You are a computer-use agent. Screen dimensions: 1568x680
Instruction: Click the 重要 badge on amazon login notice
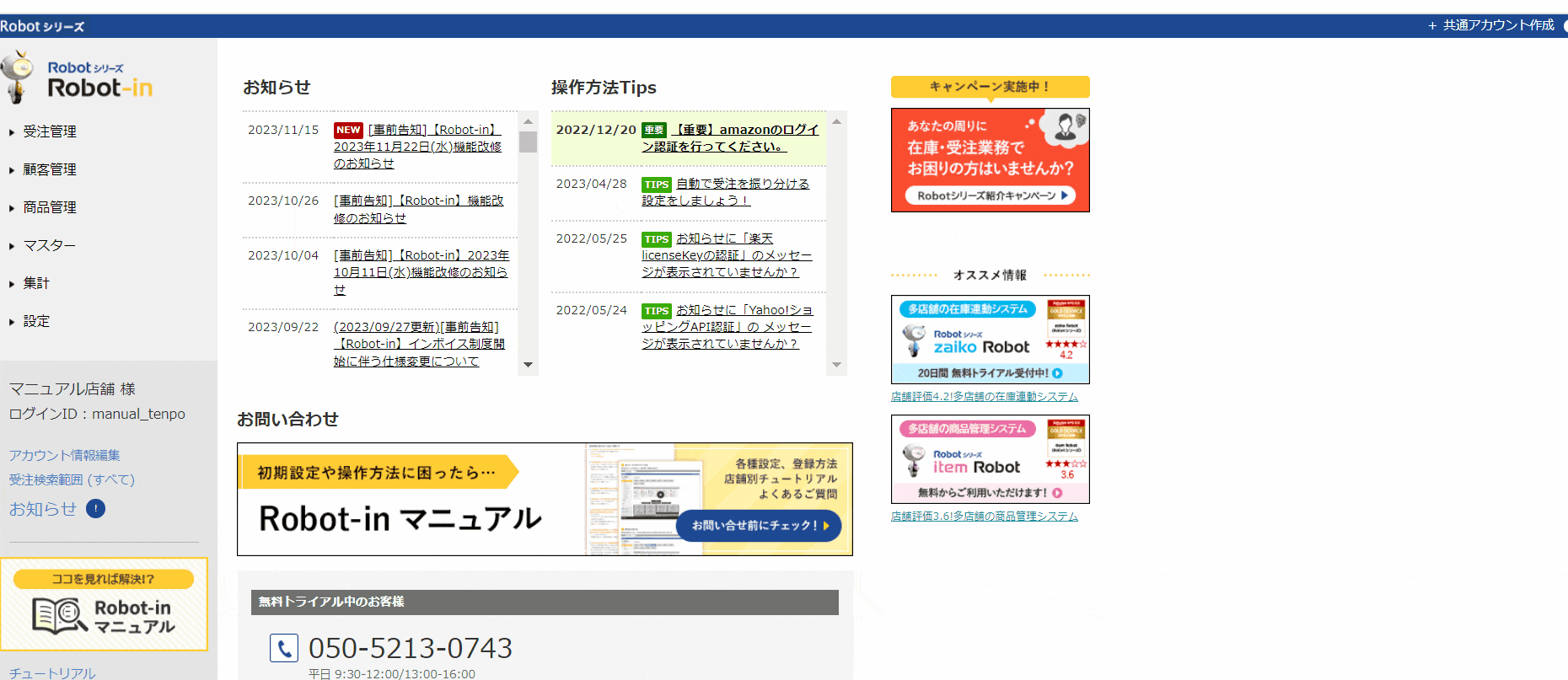[x=654, y=130]
